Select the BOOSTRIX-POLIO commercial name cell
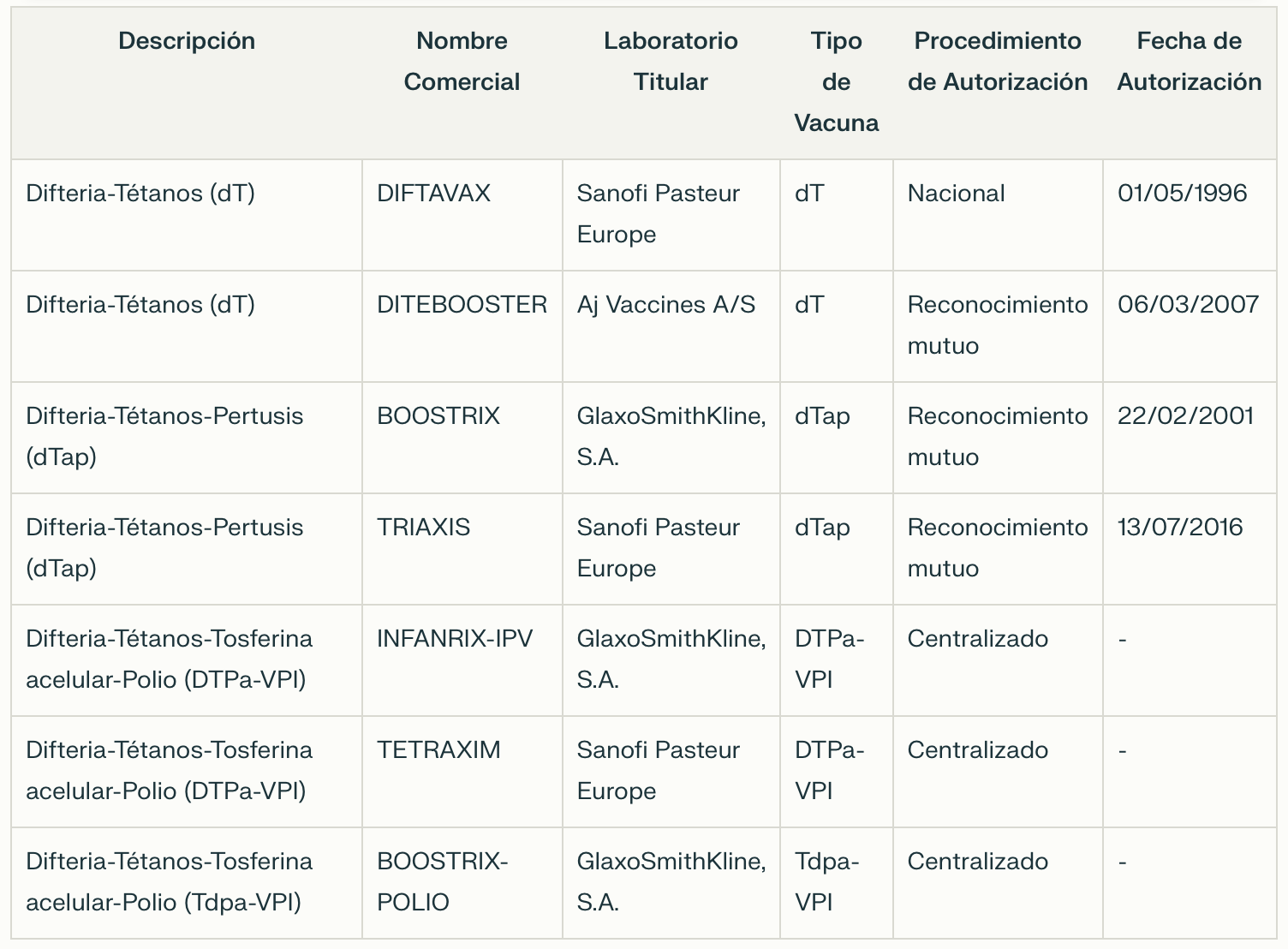This screenshot has height=949, width=1288. pyautogui.click(x=442, y=882)
